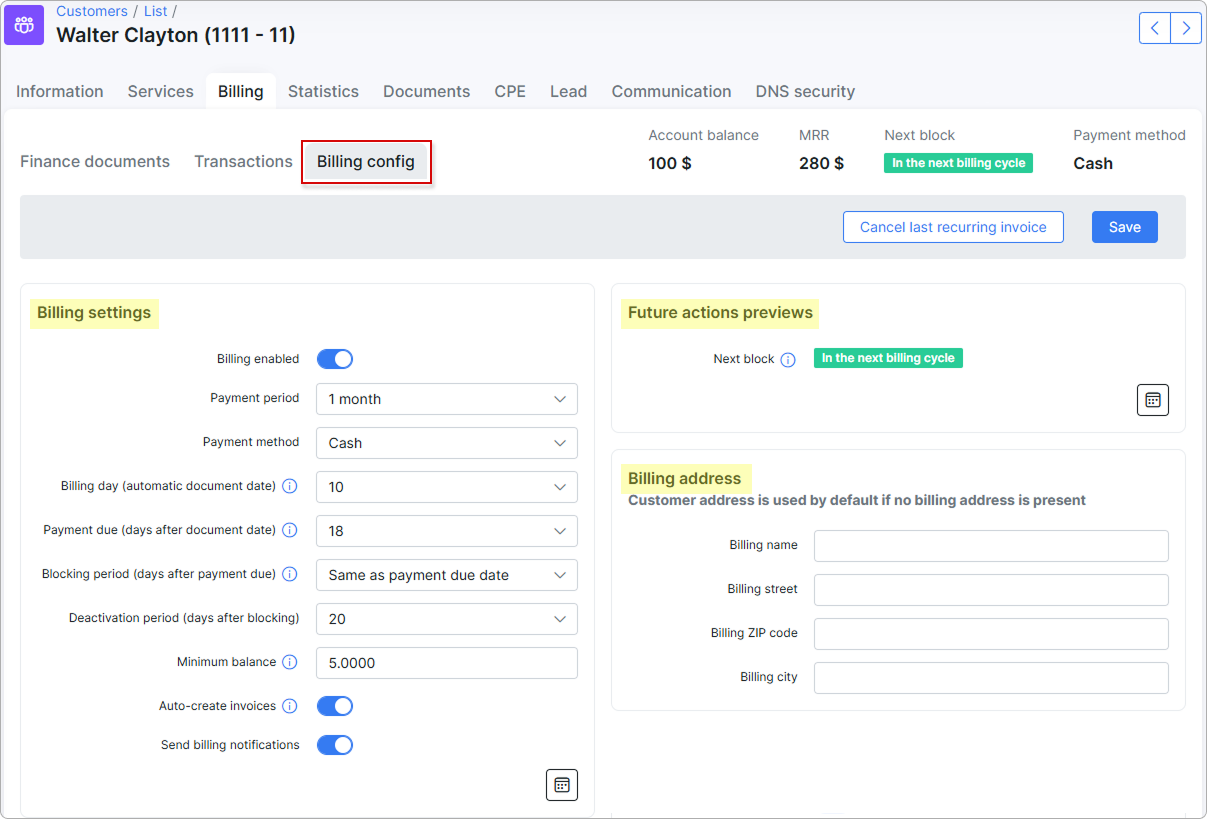Switch to the Communication tab
This screenshot has height=819, width=1207.
[671, 91]
